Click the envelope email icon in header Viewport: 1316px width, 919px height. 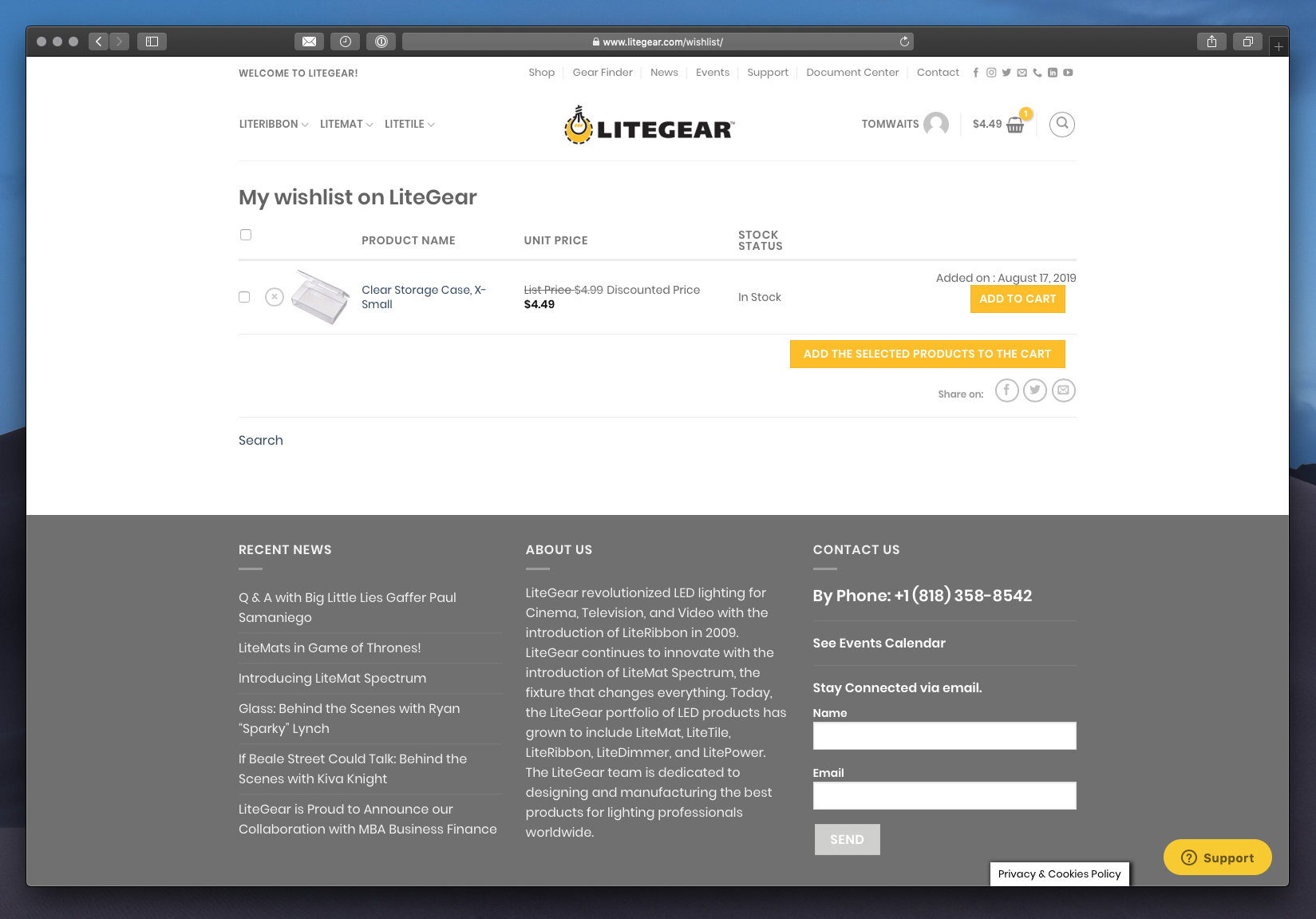1022,73
